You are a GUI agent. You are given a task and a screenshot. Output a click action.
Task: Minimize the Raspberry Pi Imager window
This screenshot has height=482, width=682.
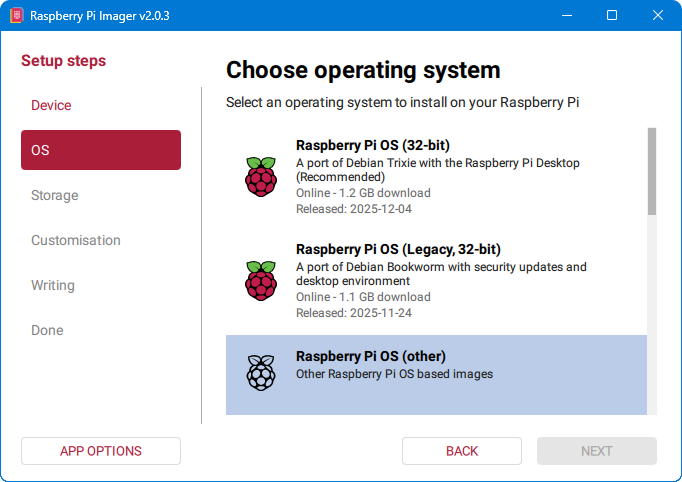[x=569, y=16]
